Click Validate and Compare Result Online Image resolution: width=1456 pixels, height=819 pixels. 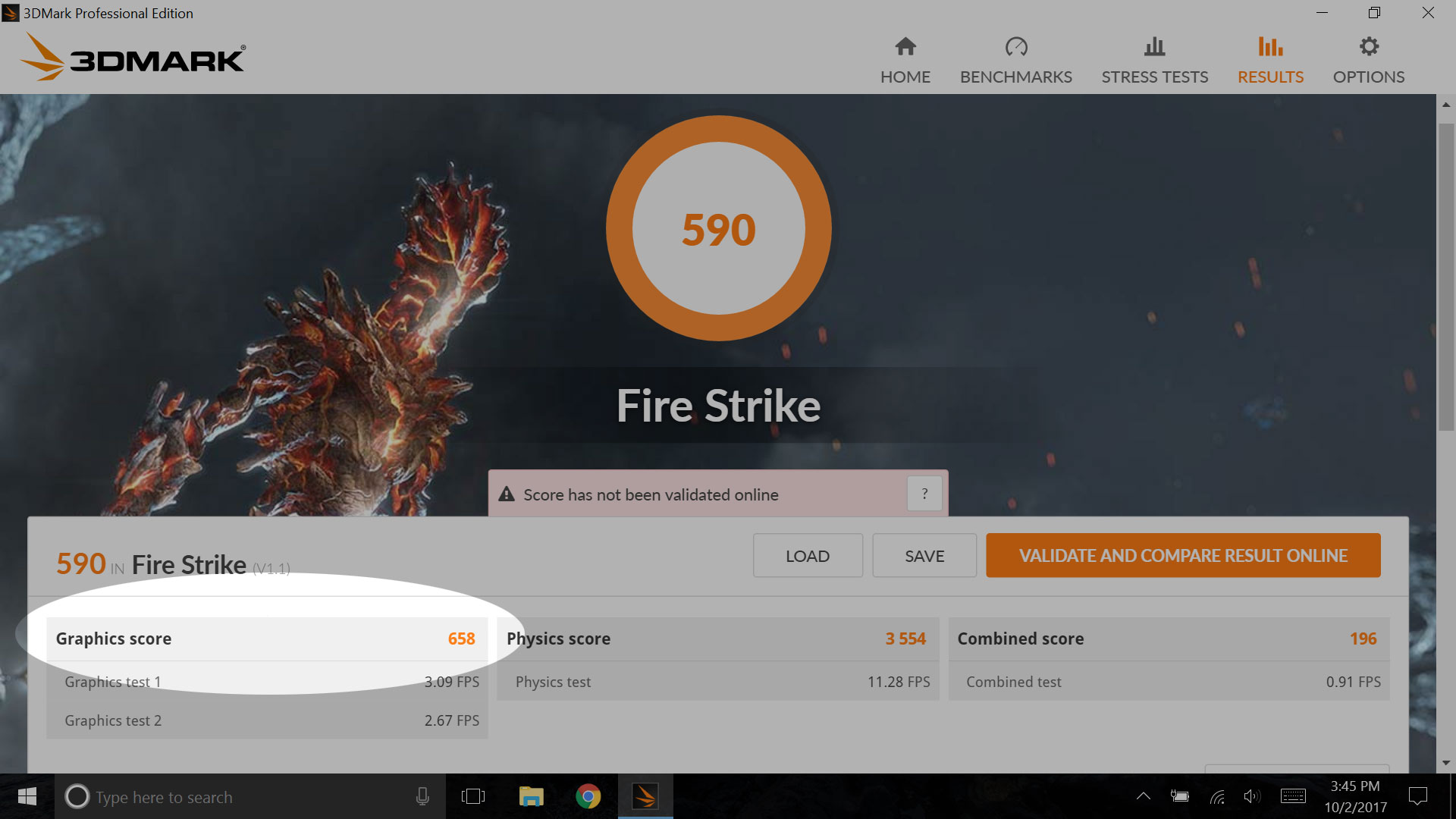coord(1183,555)
